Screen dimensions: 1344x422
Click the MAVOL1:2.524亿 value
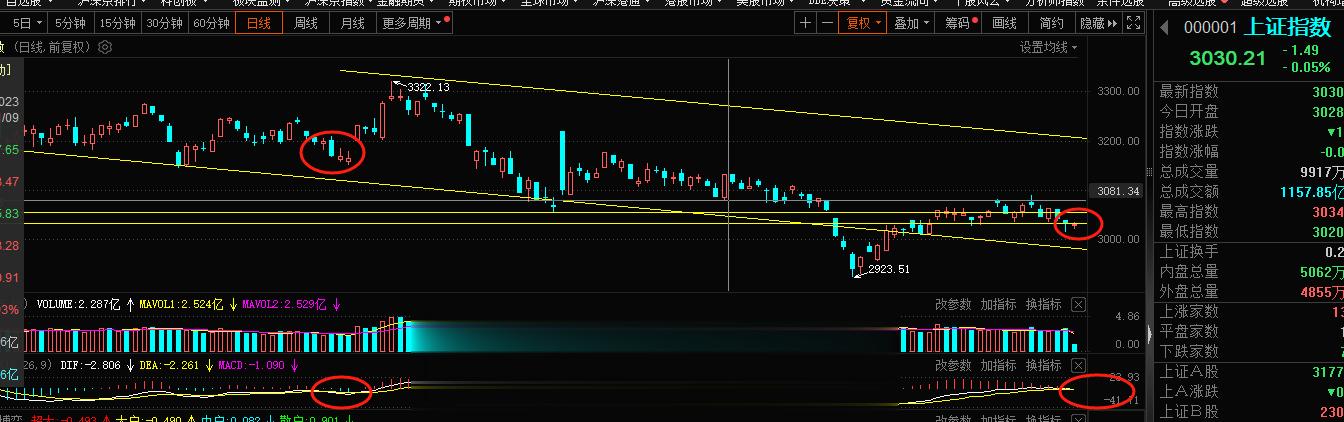pos(183,304)
